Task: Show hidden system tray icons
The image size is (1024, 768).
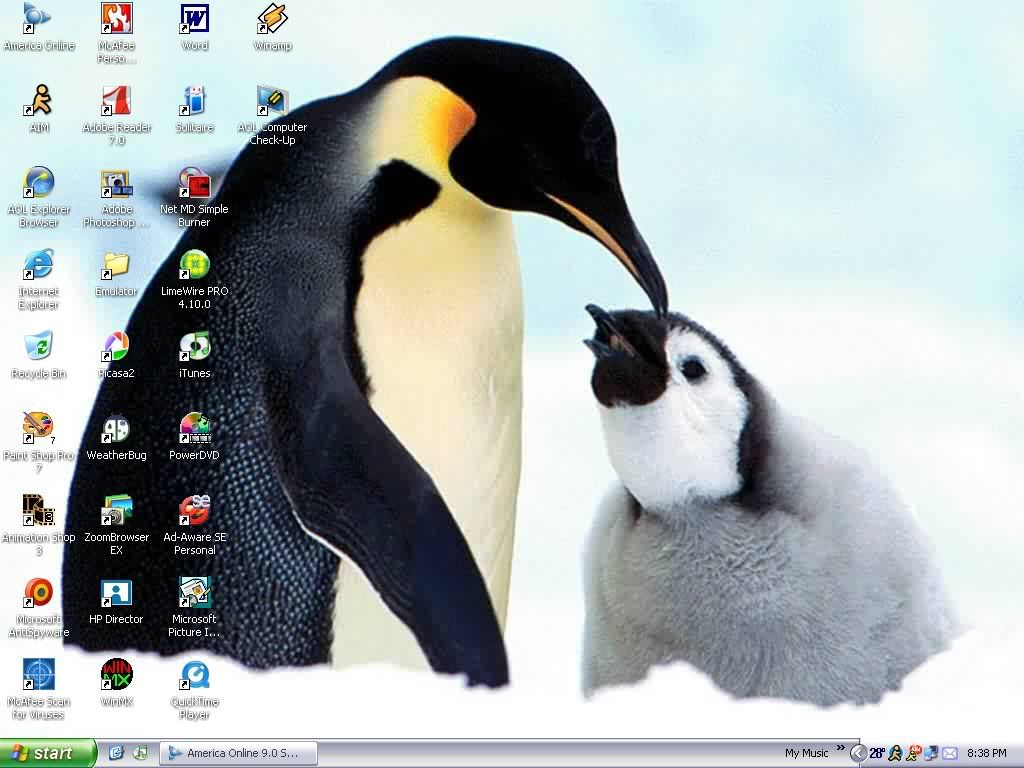Action: (857, 753)
